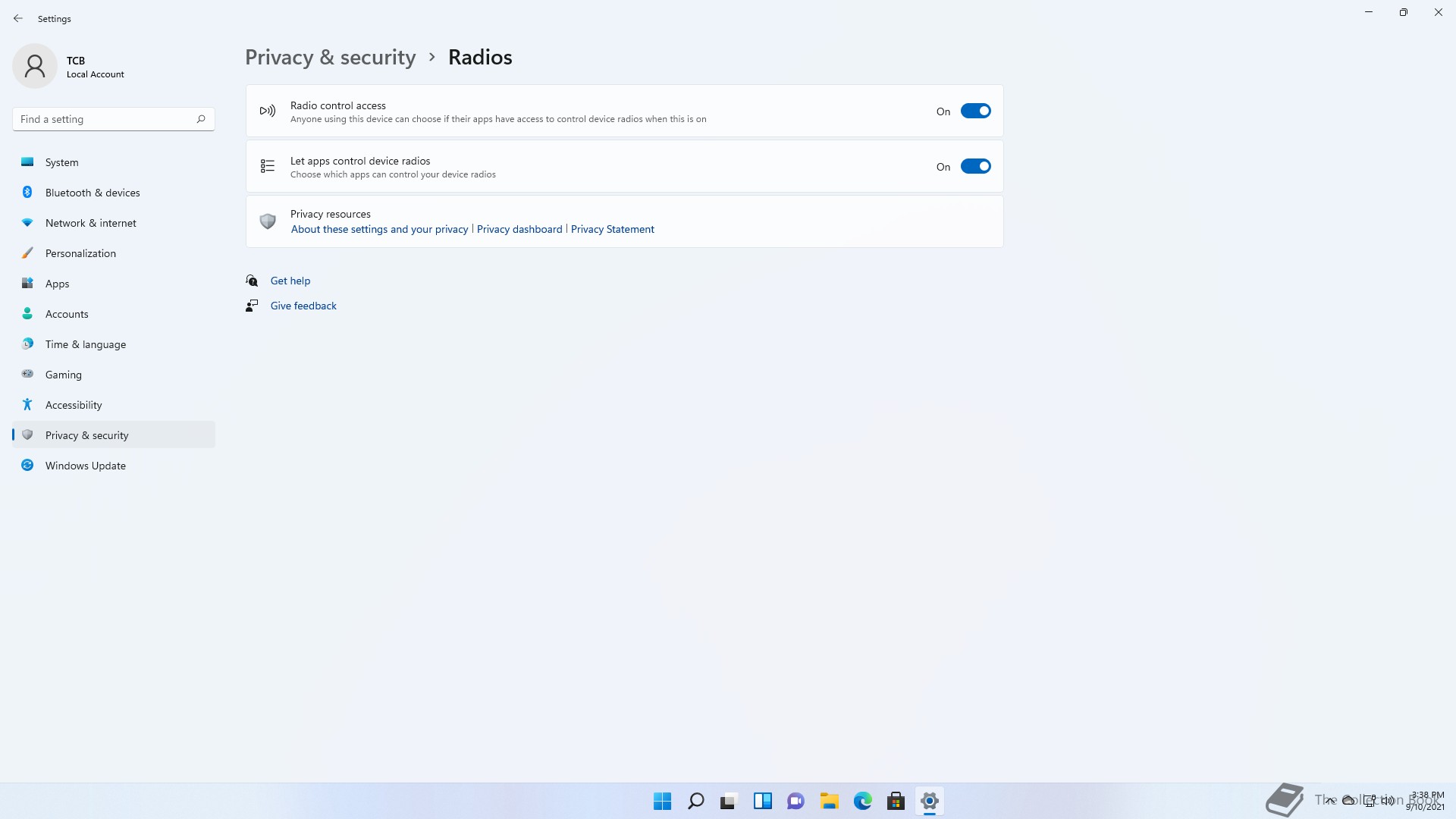The width and height of the screenshot is (1456, 819).
Task: Click the Get help headset icon
Action: 252,281
